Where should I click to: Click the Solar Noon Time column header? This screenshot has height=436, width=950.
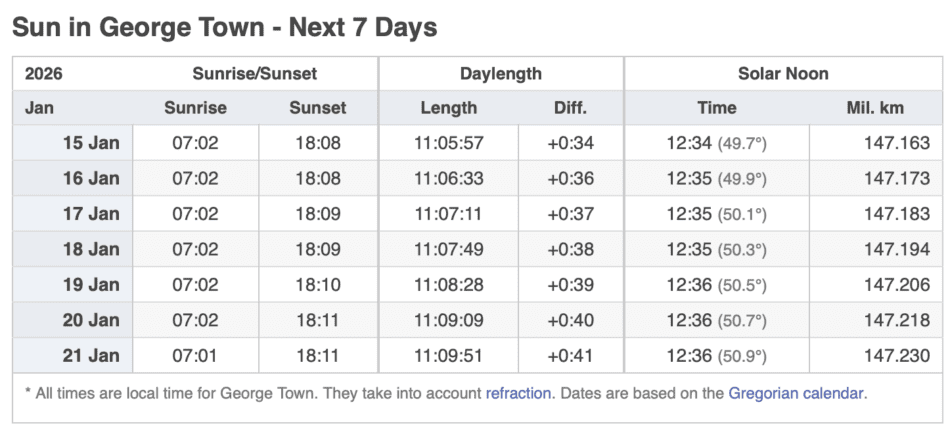click(x=716, y=108)
